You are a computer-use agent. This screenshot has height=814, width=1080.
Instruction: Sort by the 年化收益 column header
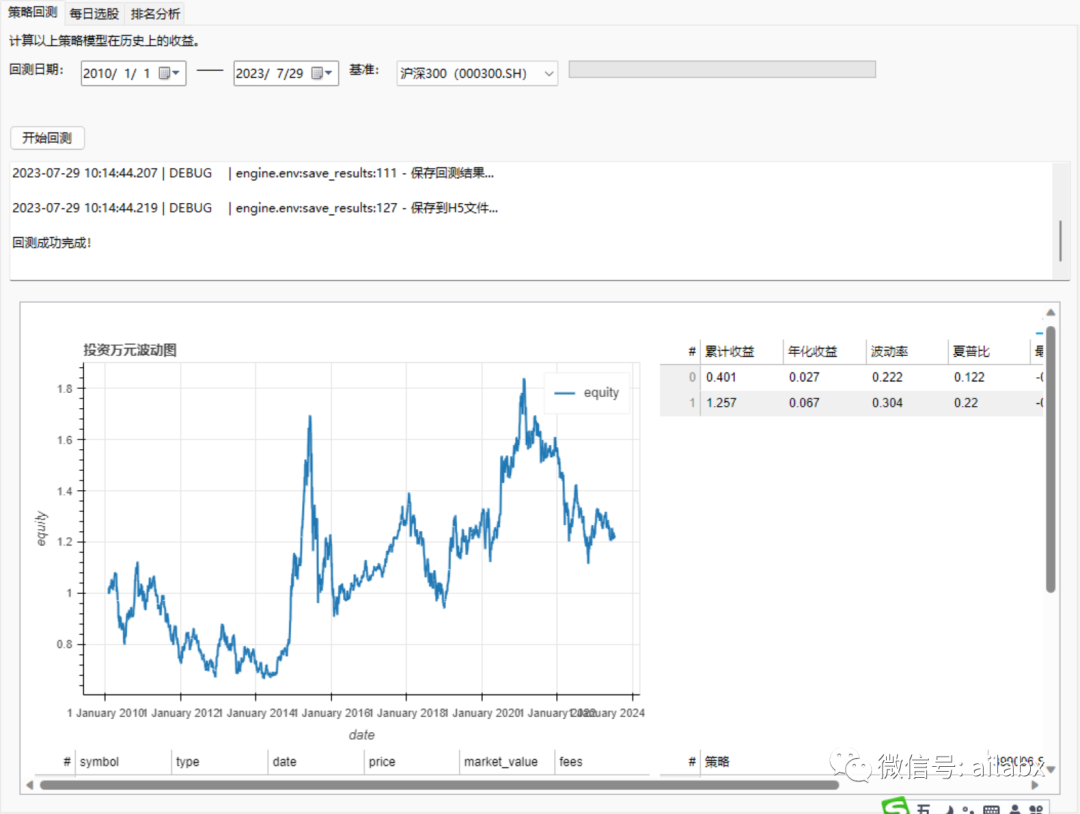pos(824,351)
